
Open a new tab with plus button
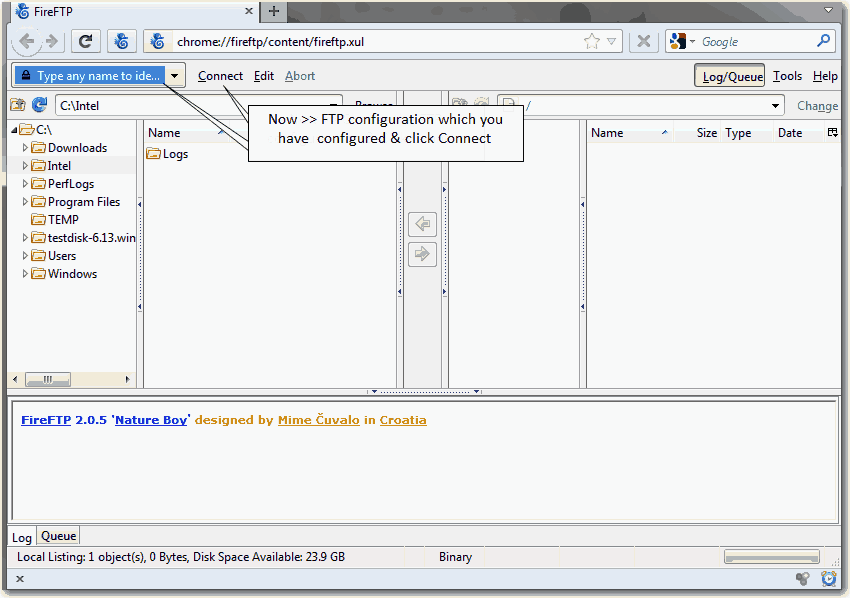point(274,11)
